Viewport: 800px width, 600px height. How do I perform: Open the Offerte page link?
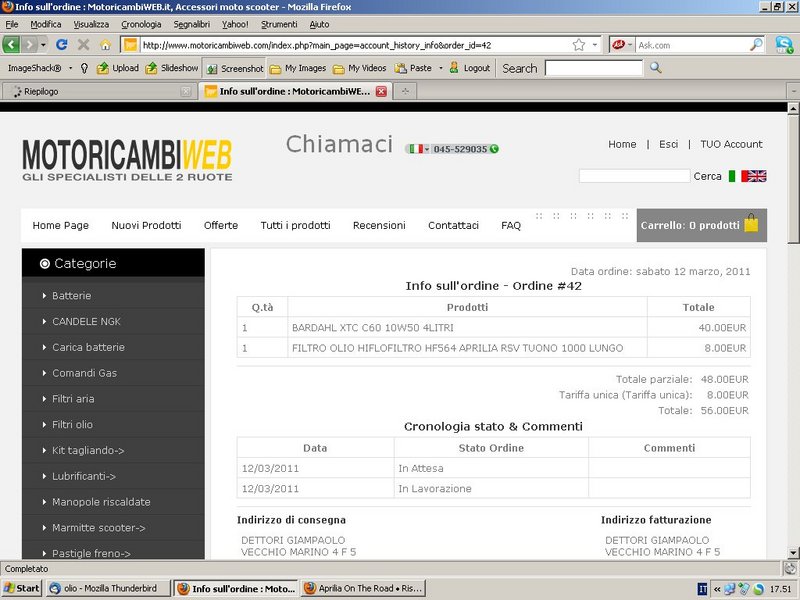pyautogui.click(x=221, y=226)
